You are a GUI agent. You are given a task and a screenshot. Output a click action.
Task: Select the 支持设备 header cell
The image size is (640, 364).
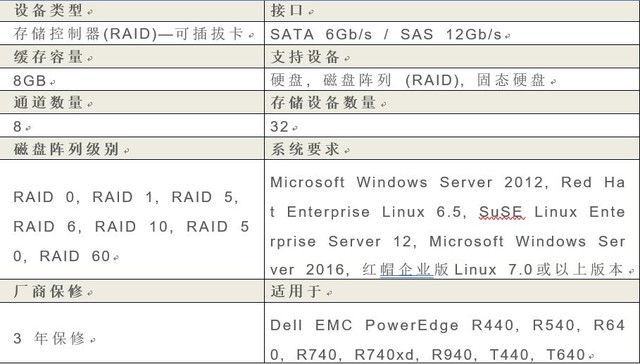452,57
